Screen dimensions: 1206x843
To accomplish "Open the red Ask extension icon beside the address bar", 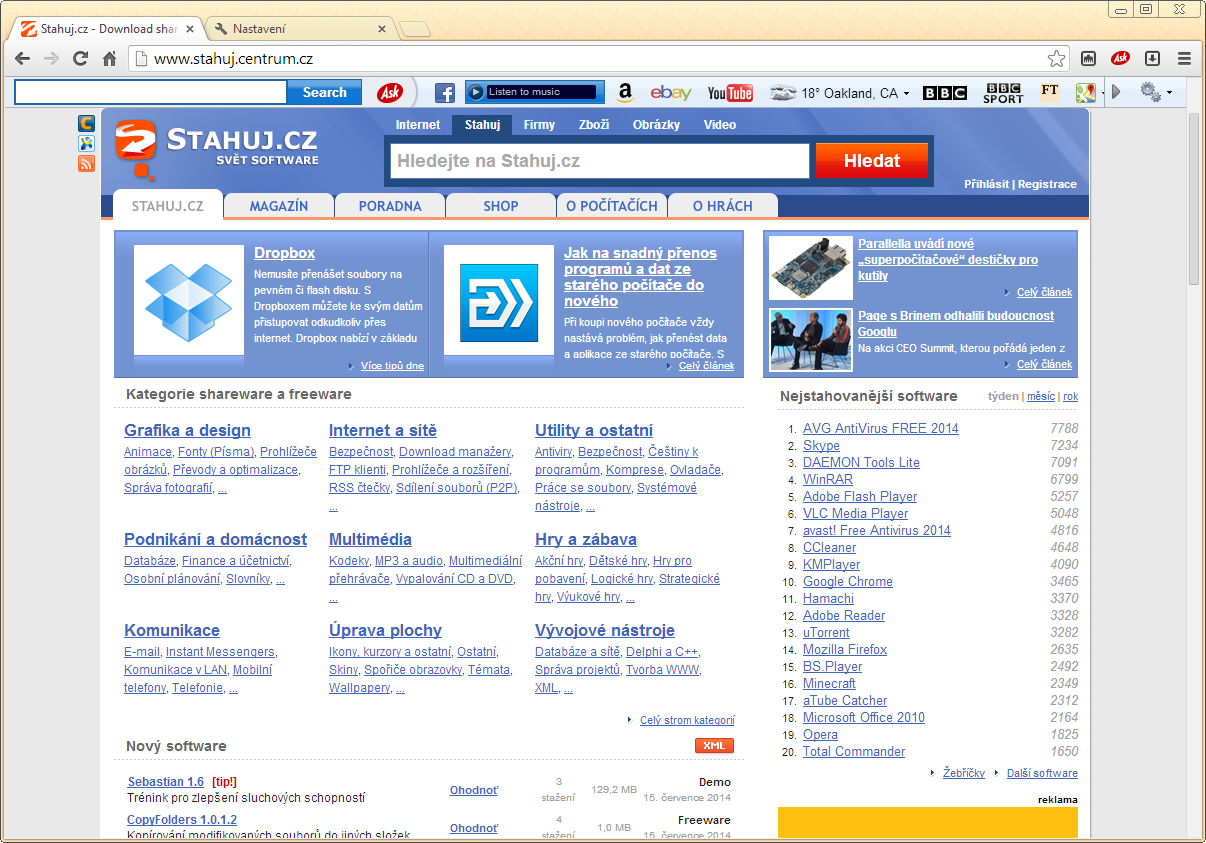I will (1121, 59).
